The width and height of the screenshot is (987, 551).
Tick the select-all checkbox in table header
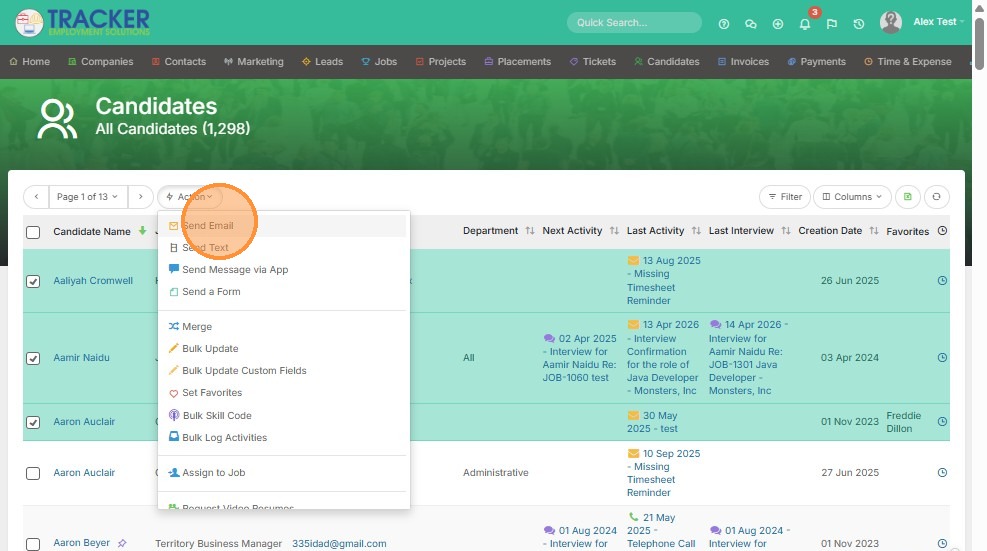[x=33, y=232]
